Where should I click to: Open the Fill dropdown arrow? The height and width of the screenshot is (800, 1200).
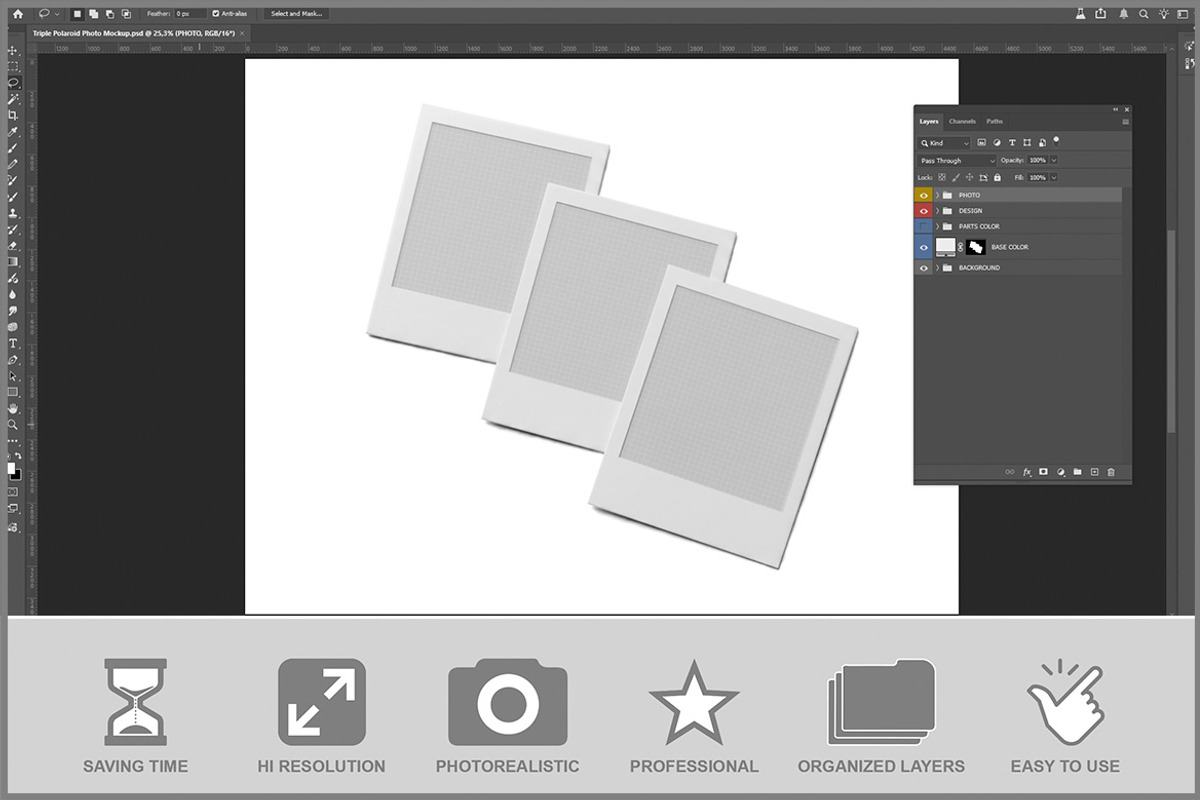[x=1054, y=177]
